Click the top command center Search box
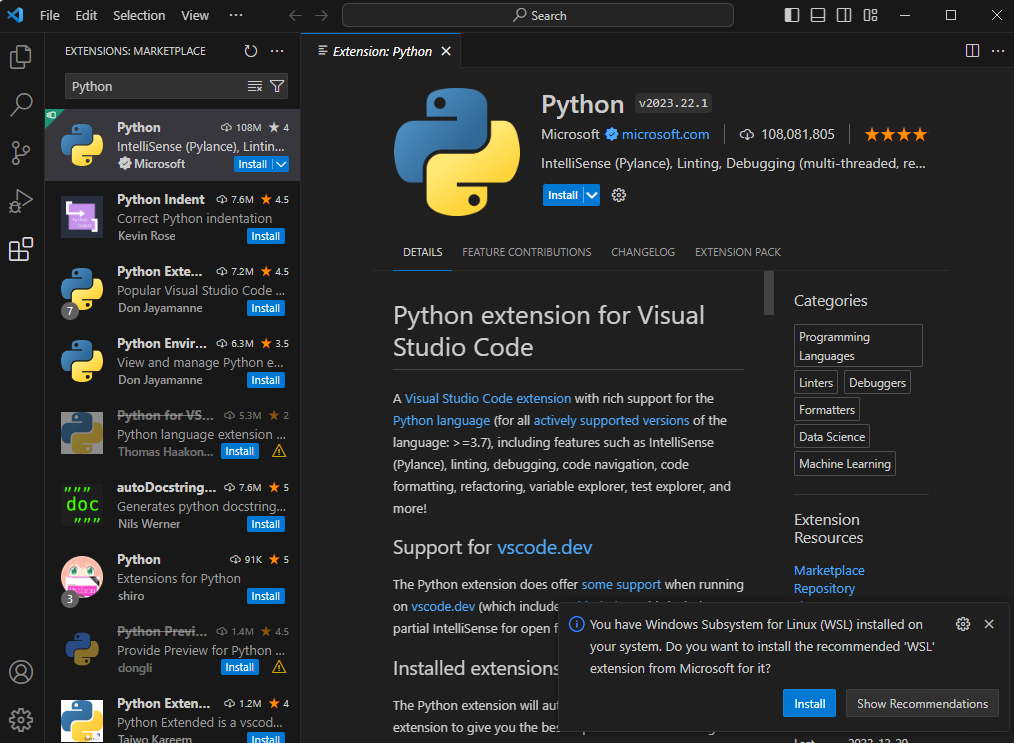The height and width of the screenshot is (743, 1014). click(x=538, y=16)
